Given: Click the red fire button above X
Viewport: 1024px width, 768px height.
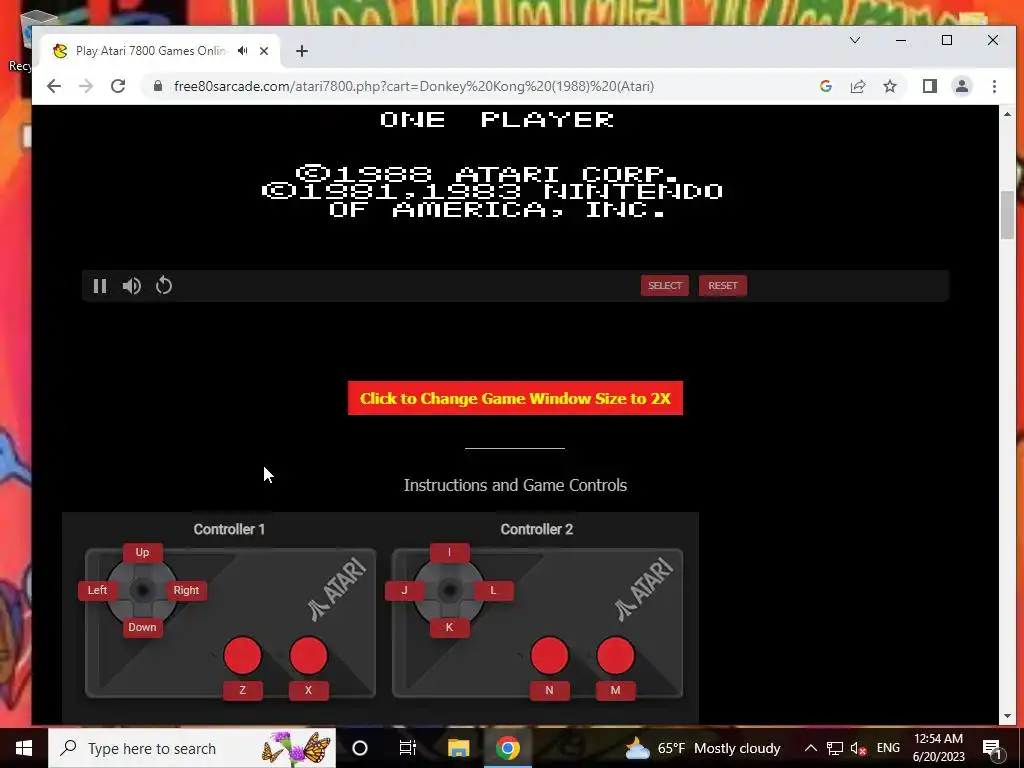Looking at the screenshot, I should 308,656.
